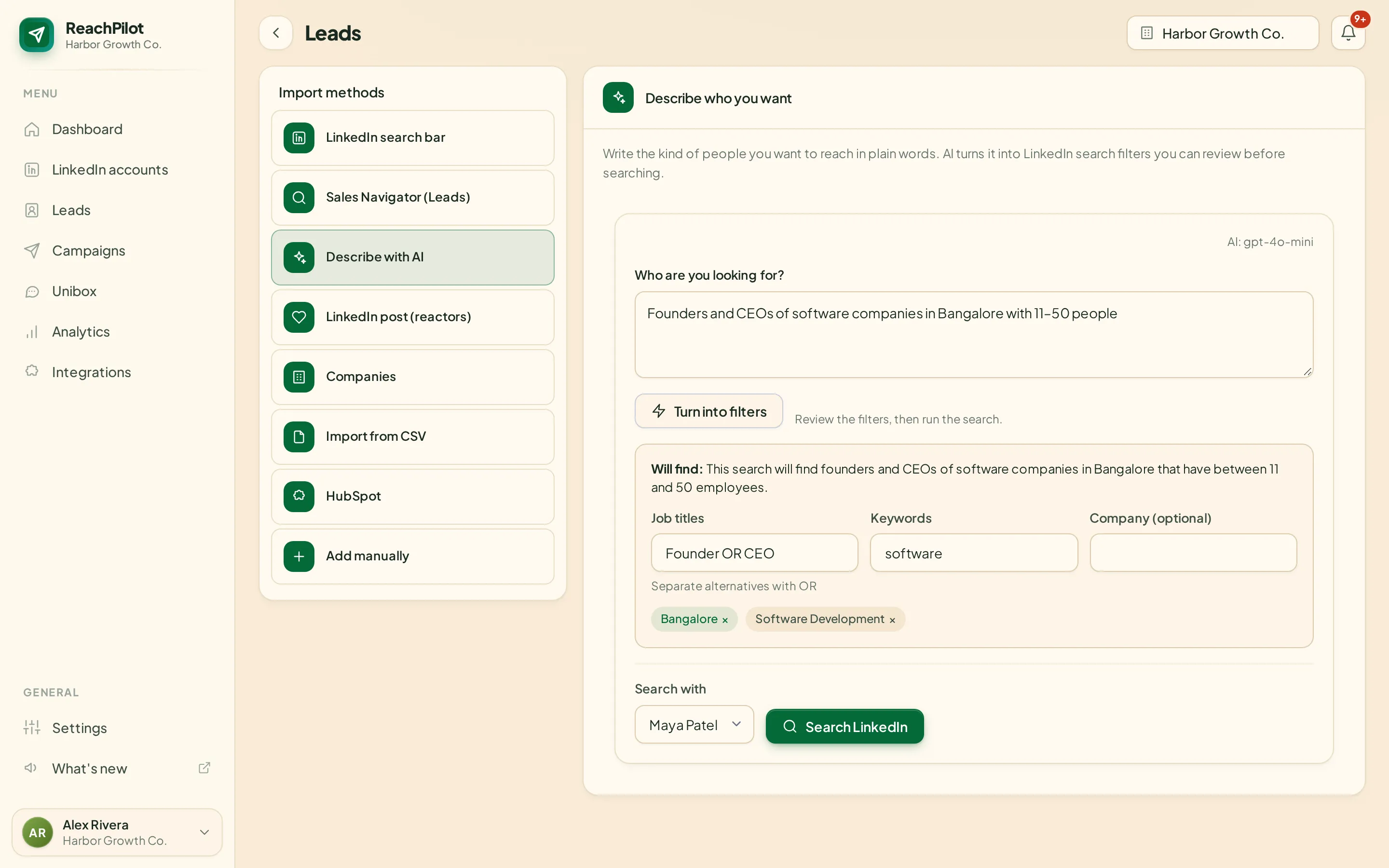Click the heart icon for post reactors

click(299, 317)
